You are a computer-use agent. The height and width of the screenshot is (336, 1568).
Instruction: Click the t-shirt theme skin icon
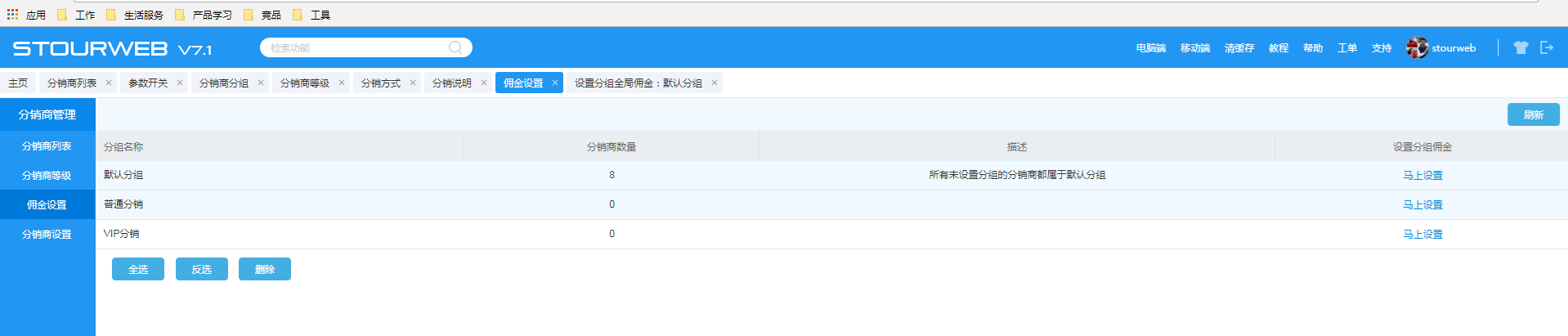pos(1521,47)
